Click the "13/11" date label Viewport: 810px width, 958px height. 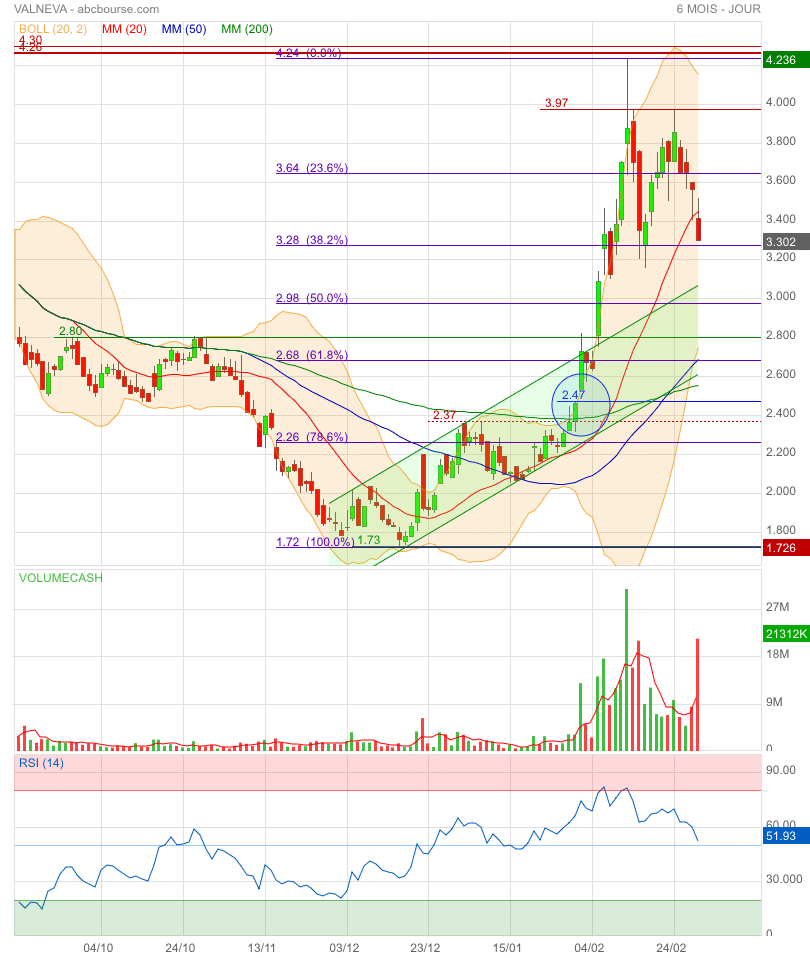tap(261, 948)
